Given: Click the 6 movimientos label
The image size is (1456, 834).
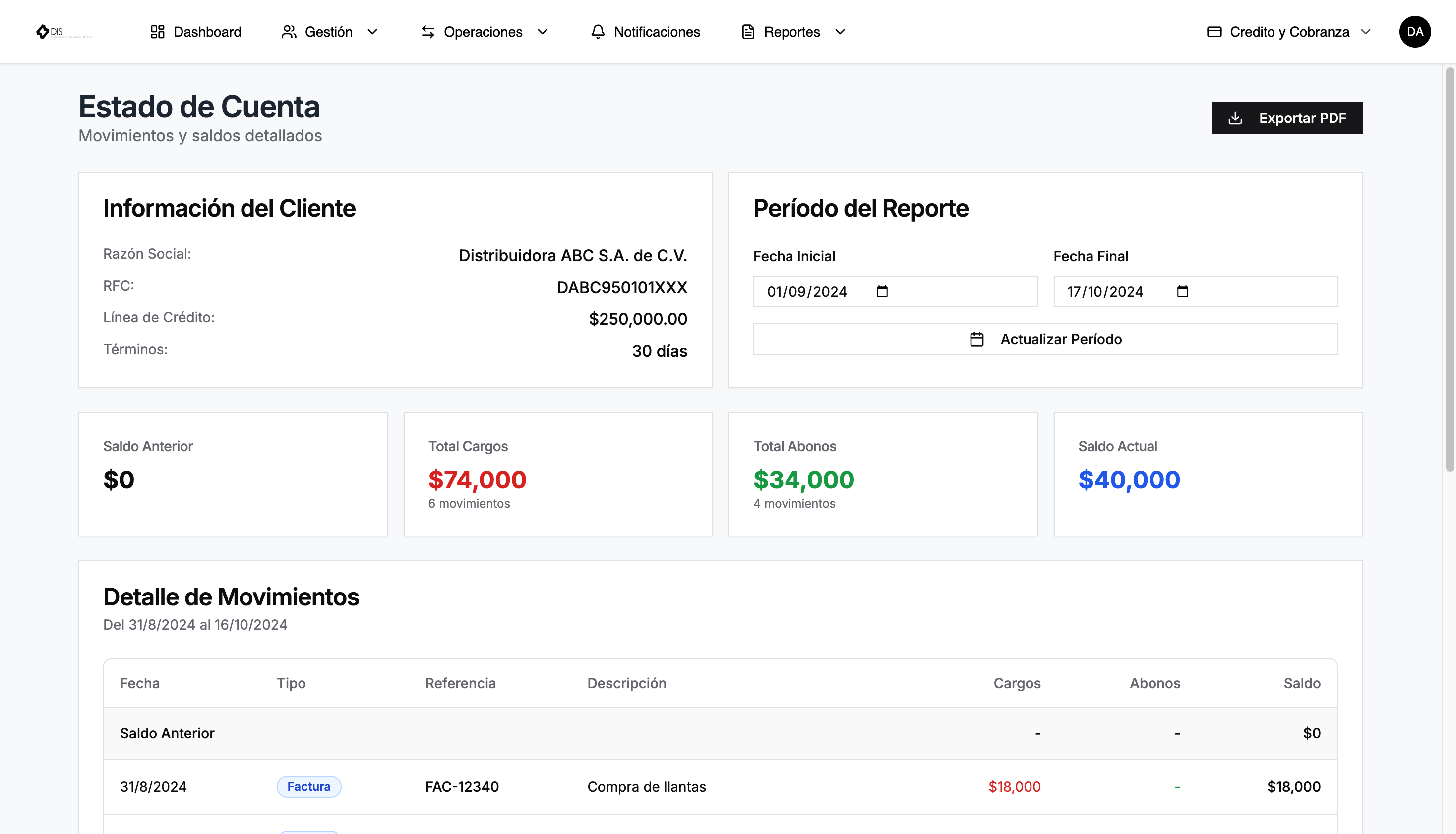Looking at the screenshot, I should (469, 503).
